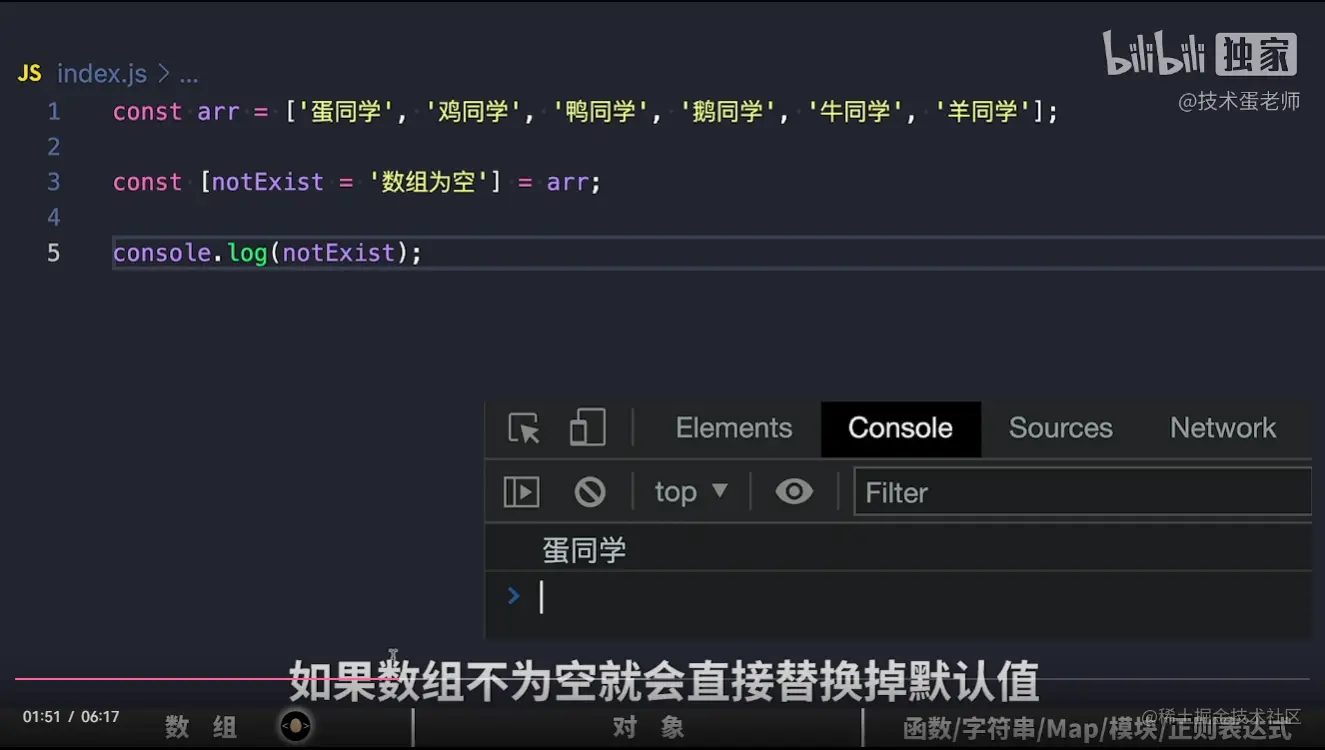The image size is (1325, 750).
Task: Click the circular icon next to 数组 chapter
Action: (x=295, y=726)
